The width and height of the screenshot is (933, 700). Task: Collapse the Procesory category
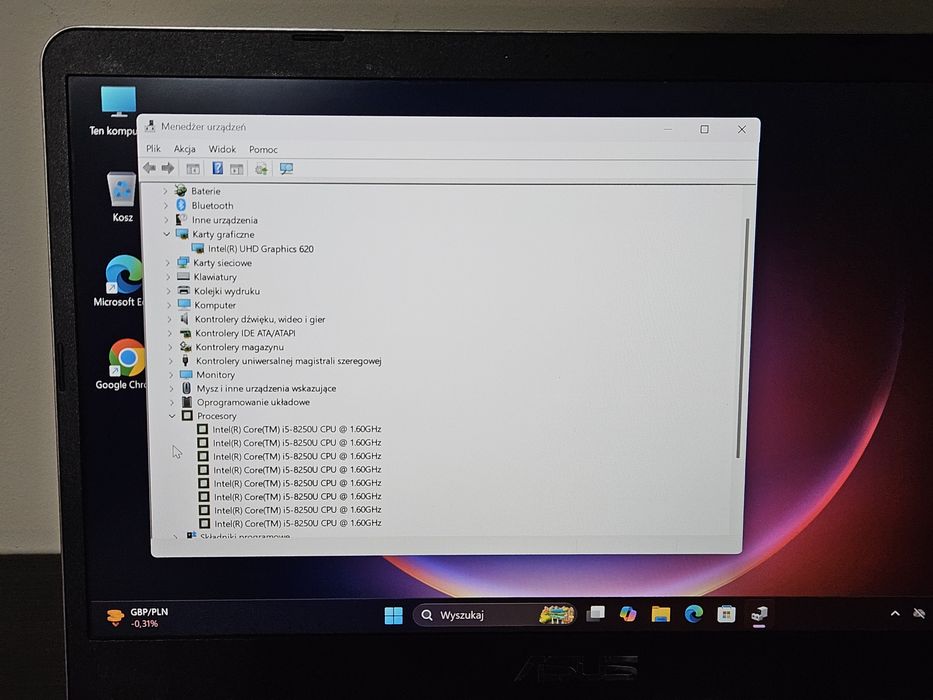click(x=172, y=415)
